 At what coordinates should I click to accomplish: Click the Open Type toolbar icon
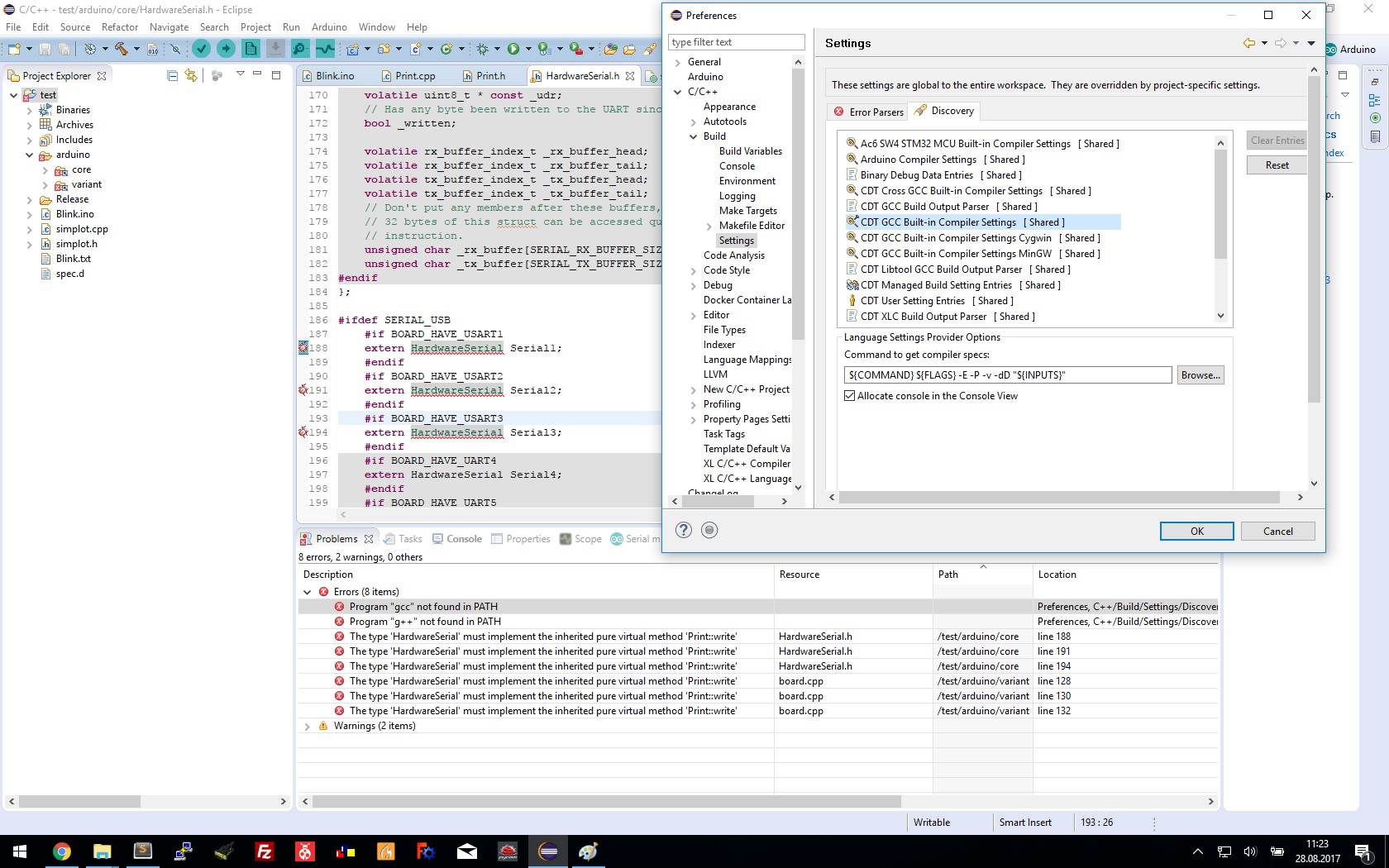pos(611,49)
